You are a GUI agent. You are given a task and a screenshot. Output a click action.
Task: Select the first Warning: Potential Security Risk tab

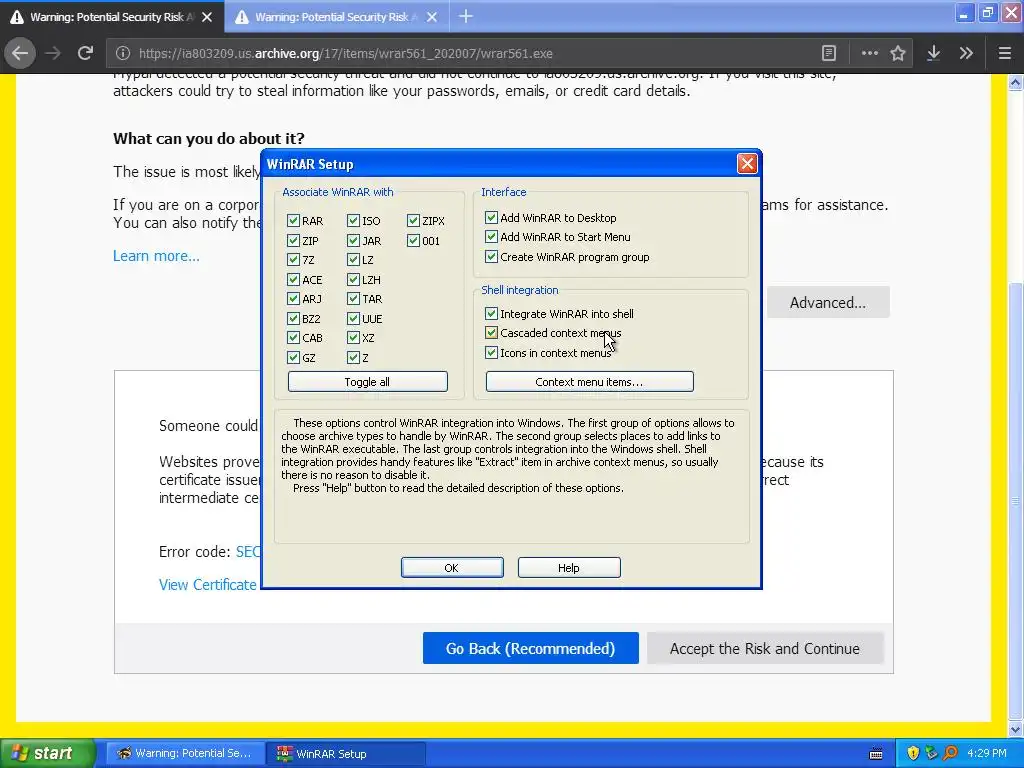(112, 16)
